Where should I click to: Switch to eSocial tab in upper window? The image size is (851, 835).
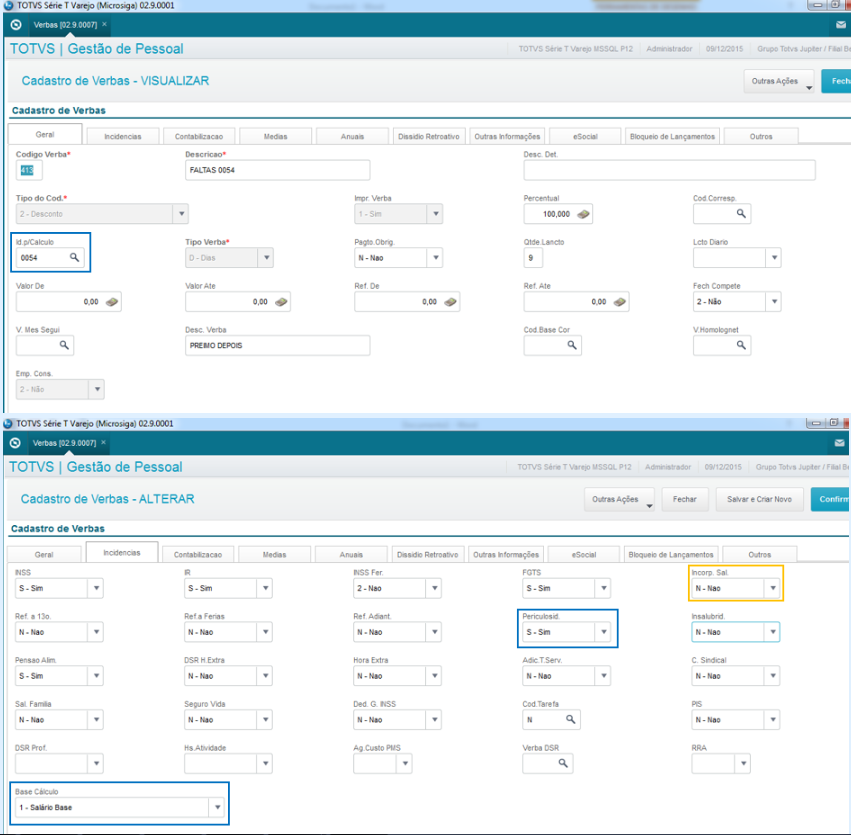click(585, 136)
